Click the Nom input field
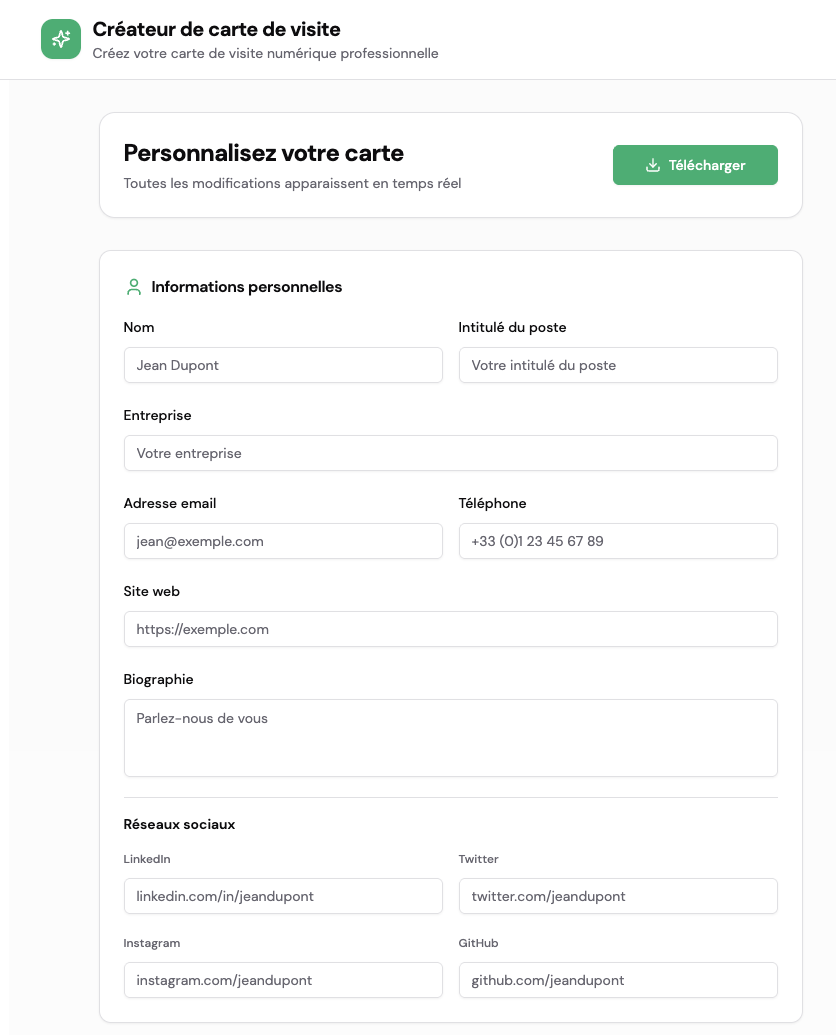 coord(283,365)
